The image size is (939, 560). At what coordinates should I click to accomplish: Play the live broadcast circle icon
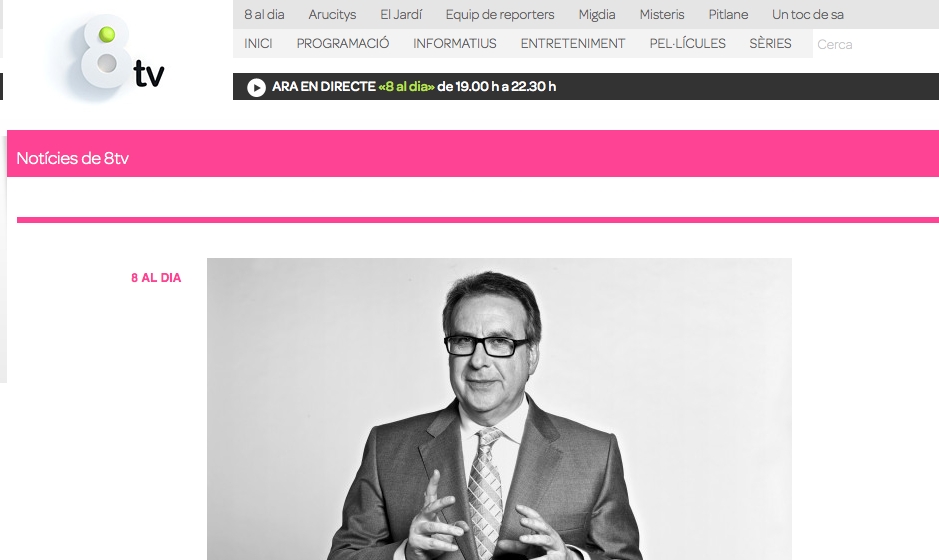pos(256,87)
